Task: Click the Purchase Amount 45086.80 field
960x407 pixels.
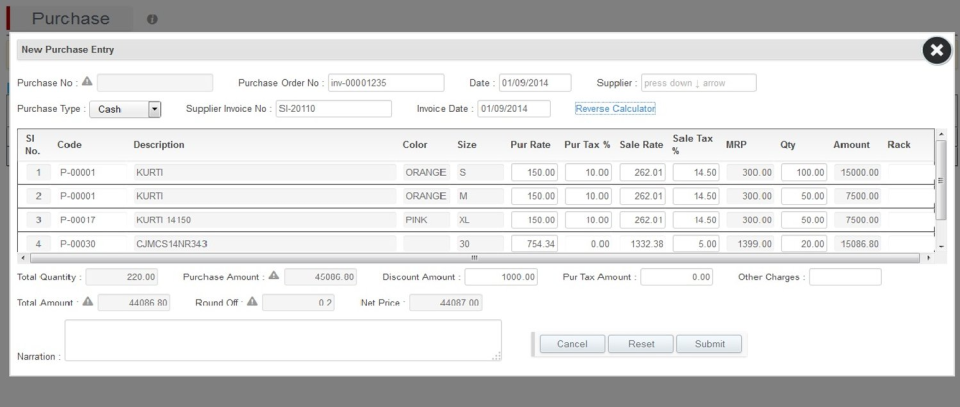Action: [x=321, y=277]
